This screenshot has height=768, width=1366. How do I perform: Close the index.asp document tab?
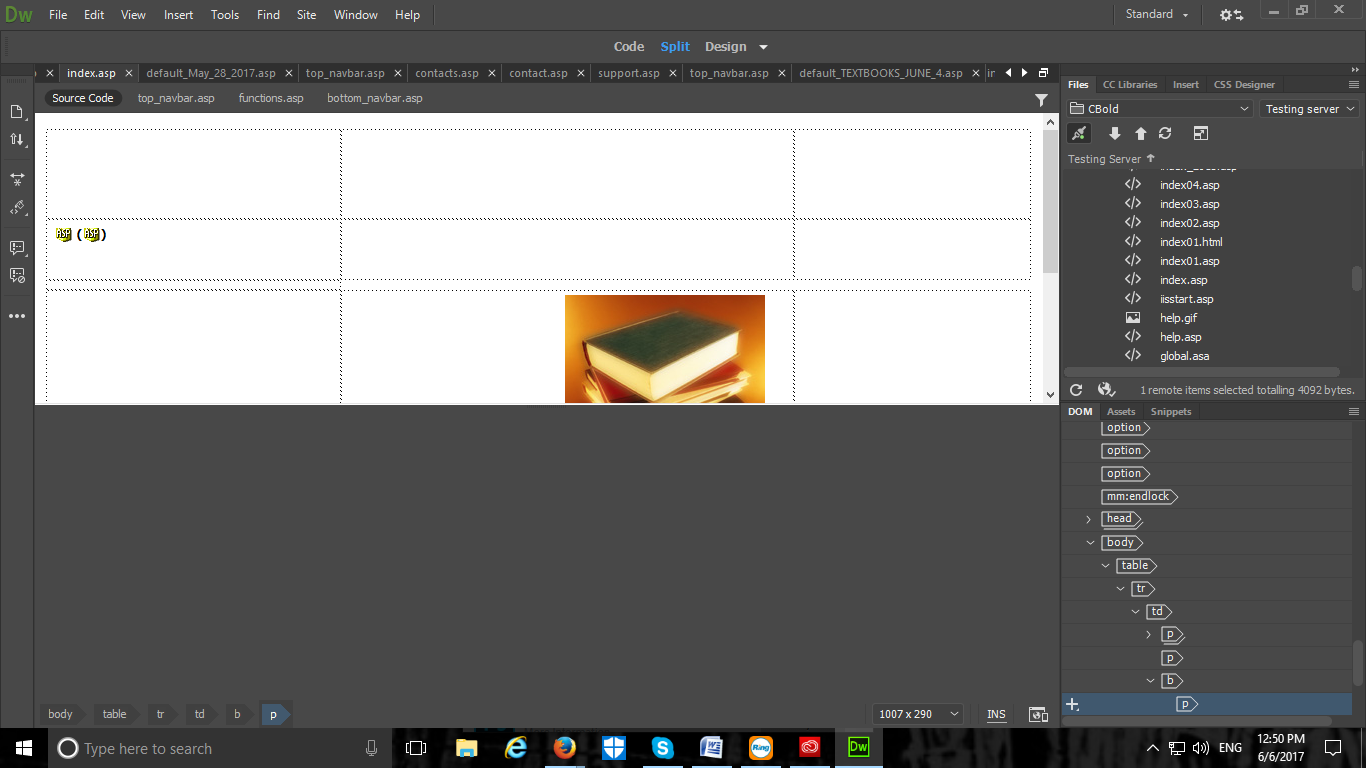128,73
